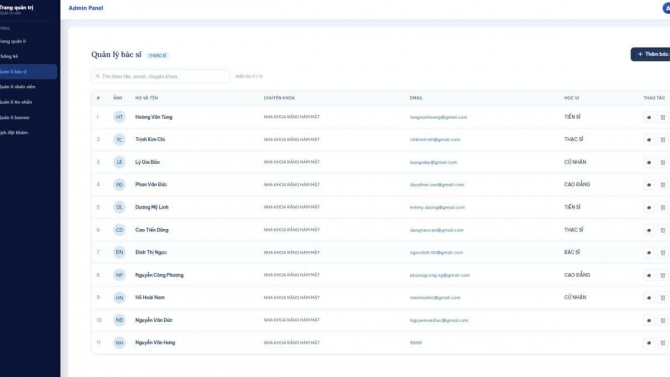Screen dimensions: 670x377
Task: Delete doctor Đinh Thị Ngọc with trash icon
Action: [663, 253]
